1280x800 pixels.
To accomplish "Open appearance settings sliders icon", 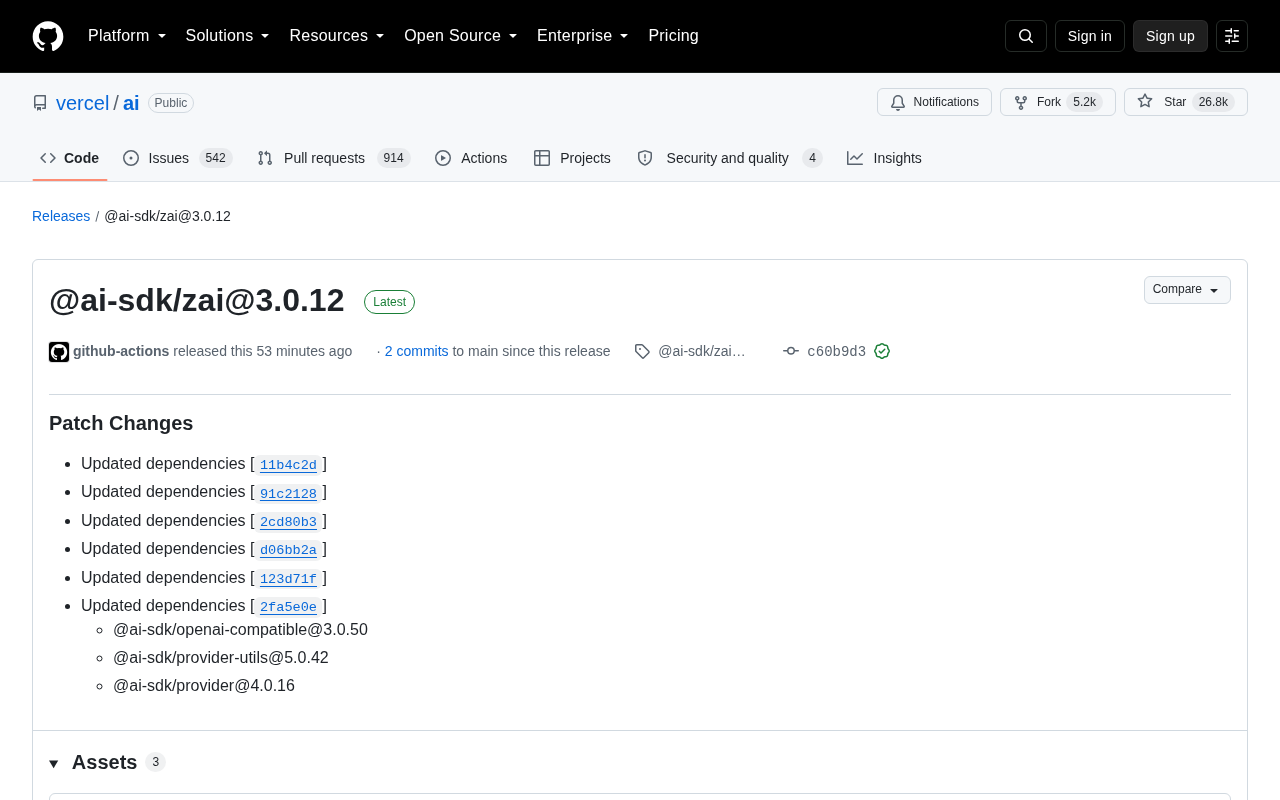I will [1232, 36].
